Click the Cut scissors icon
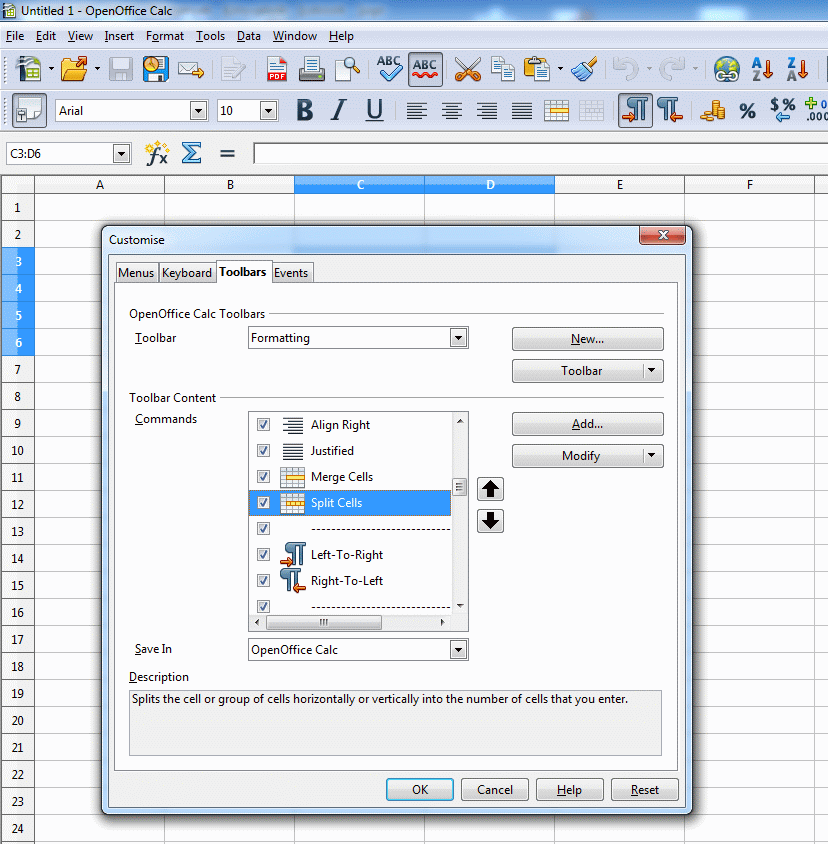 [467, 69]
